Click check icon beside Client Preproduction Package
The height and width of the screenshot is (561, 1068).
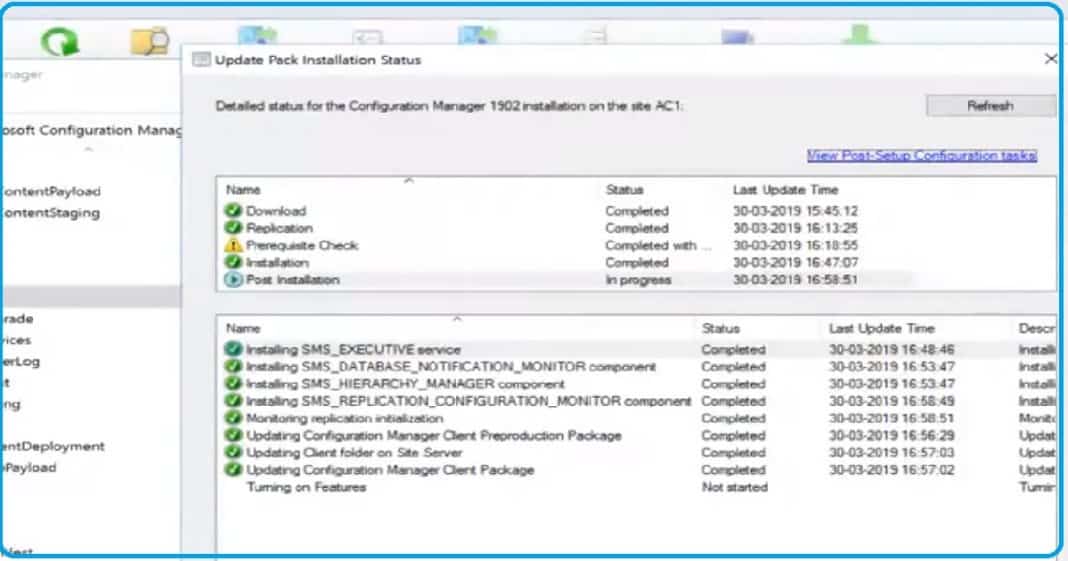233,435
